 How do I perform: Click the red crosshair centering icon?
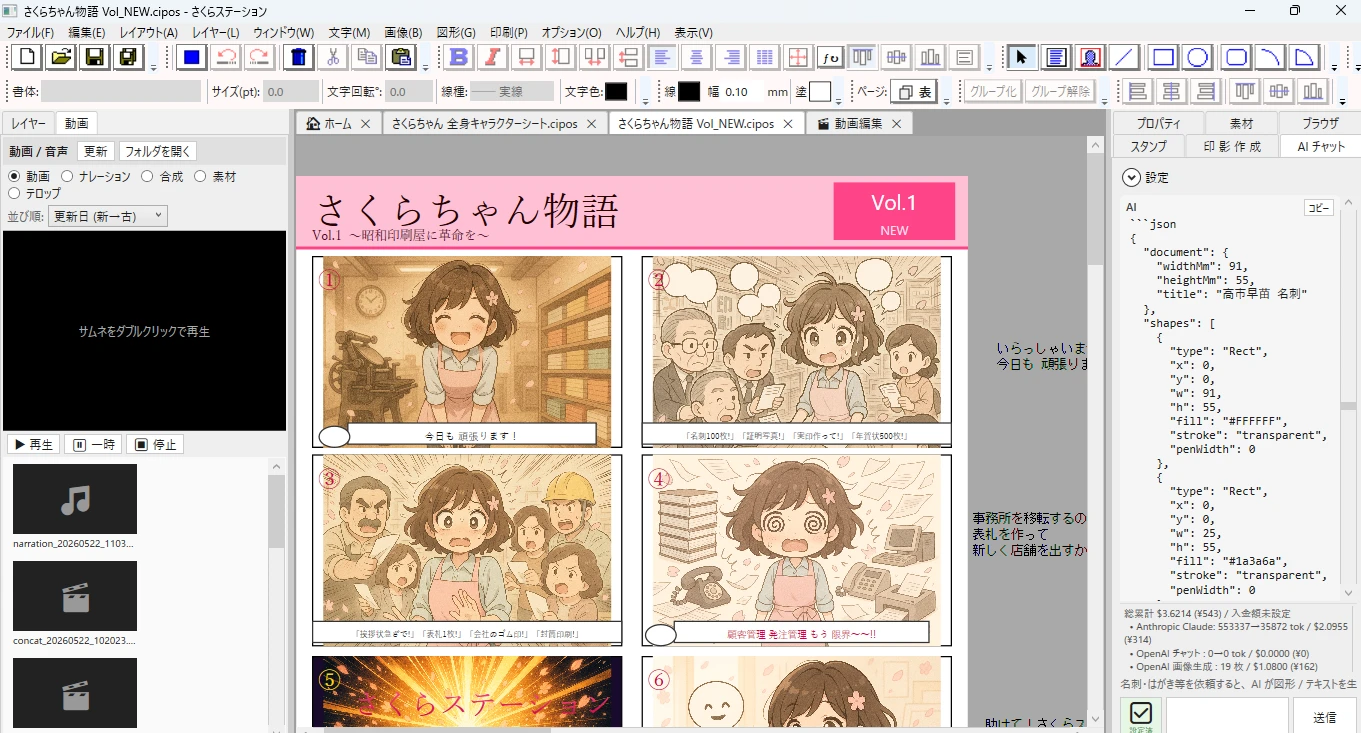tap(797, 57)
